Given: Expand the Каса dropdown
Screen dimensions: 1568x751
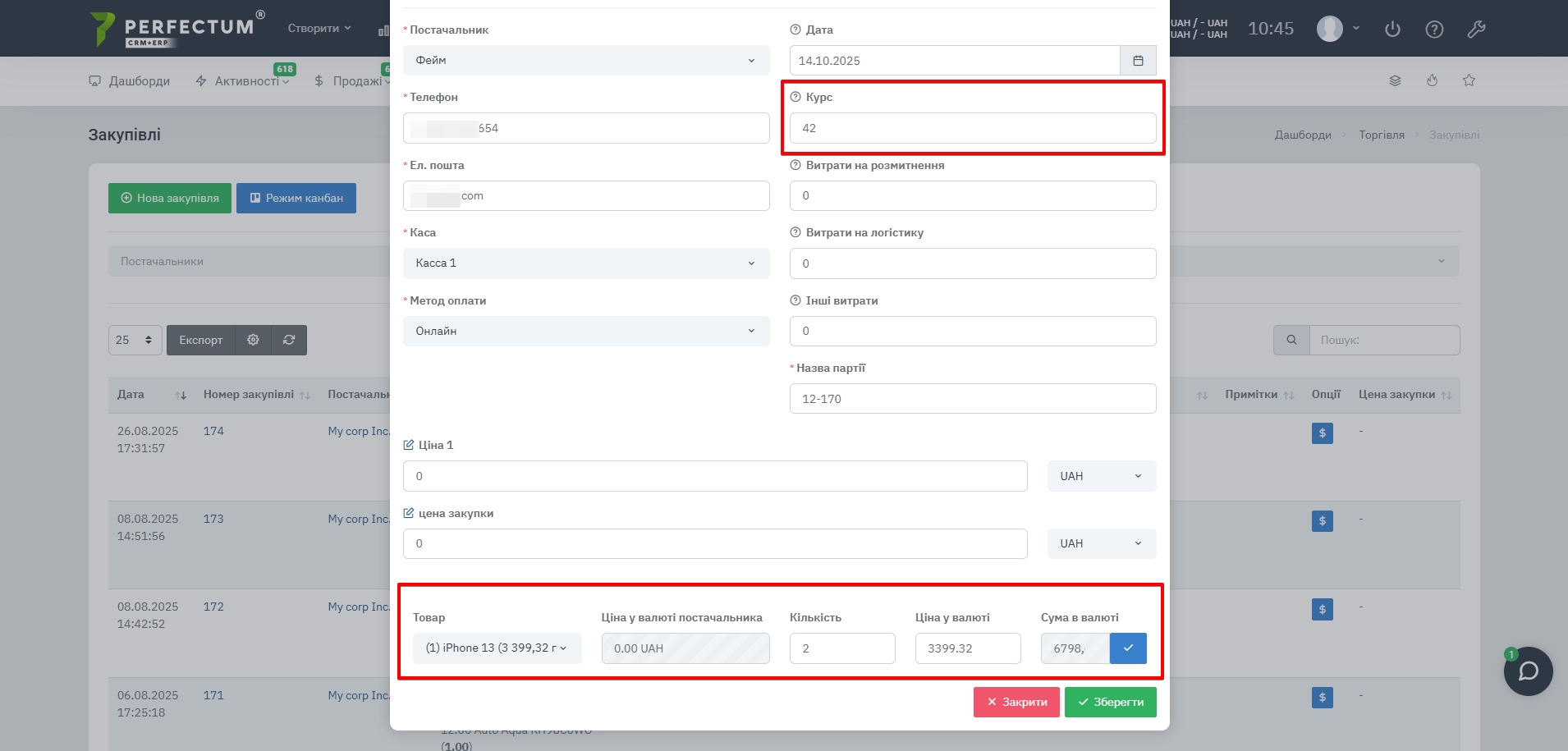Looking at the screenshot, I should (x=586, y=263).
